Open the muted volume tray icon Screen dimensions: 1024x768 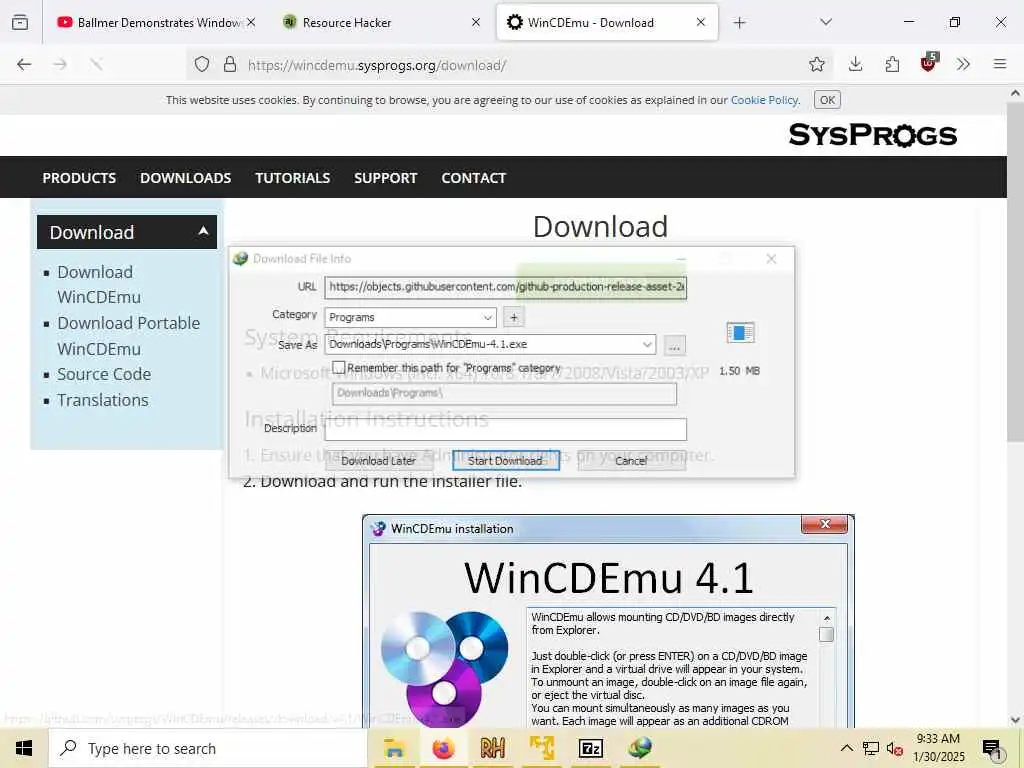pos(895,749)
